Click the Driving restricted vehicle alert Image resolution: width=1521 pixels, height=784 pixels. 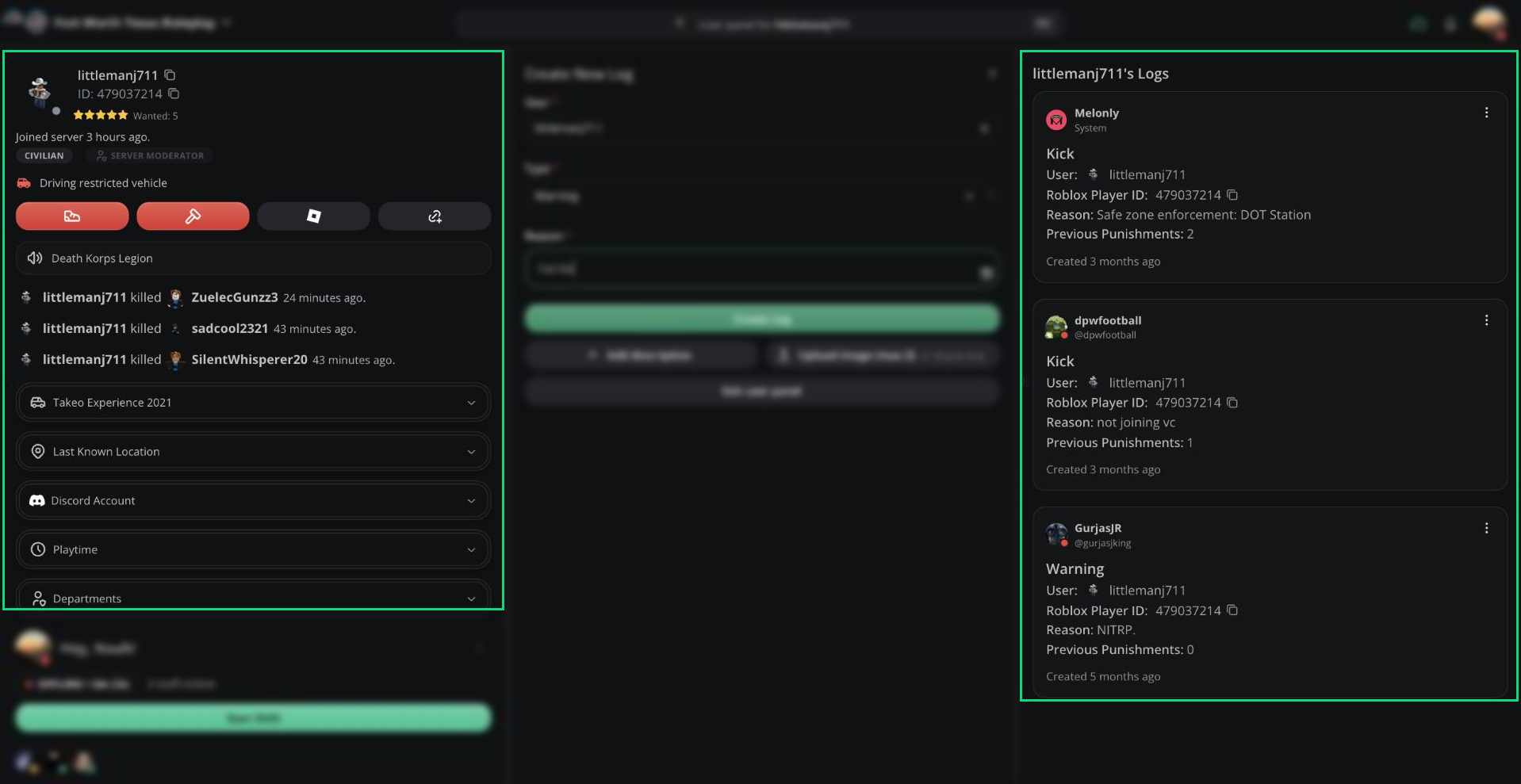pos(92,183)
